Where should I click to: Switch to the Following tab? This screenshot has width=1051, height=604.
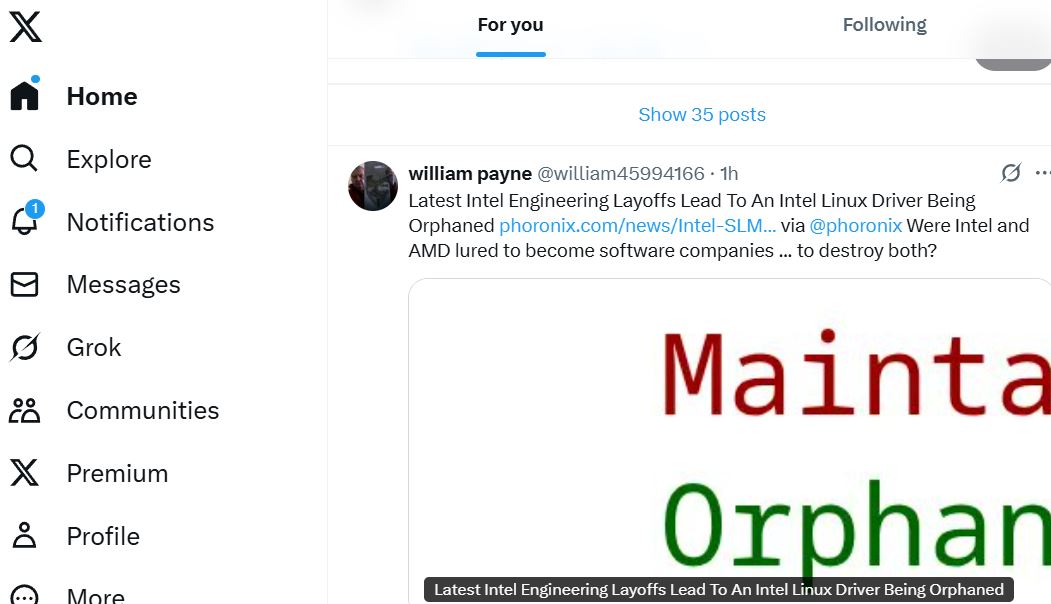point(884,25)
